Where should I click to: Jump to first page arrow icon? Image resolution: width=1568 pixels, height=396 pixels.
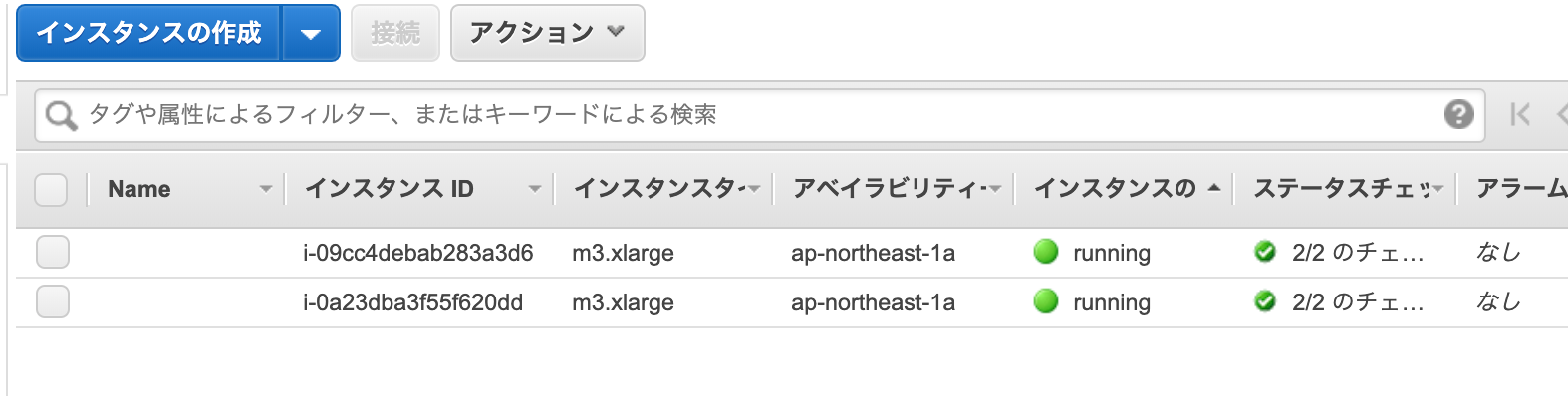tap(1519, 114)
